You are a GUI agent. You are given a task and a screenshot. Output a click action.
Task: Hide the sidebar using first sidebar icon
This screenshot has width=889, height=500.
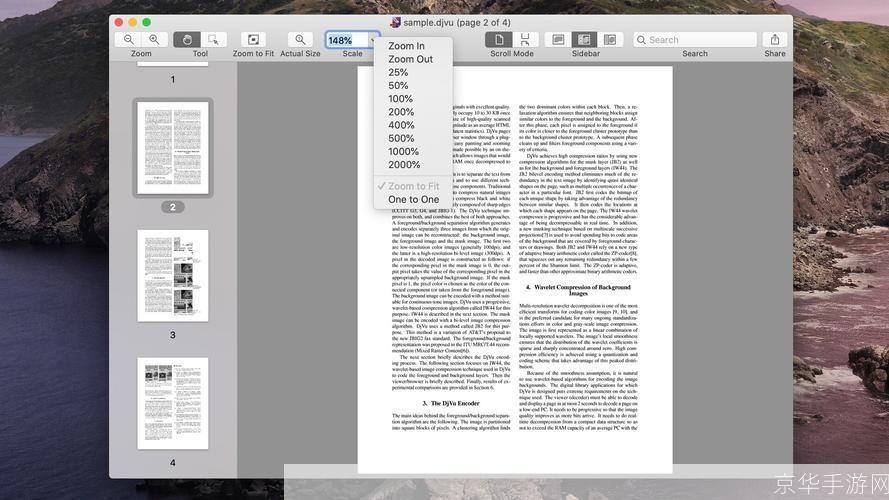(558, 39)
